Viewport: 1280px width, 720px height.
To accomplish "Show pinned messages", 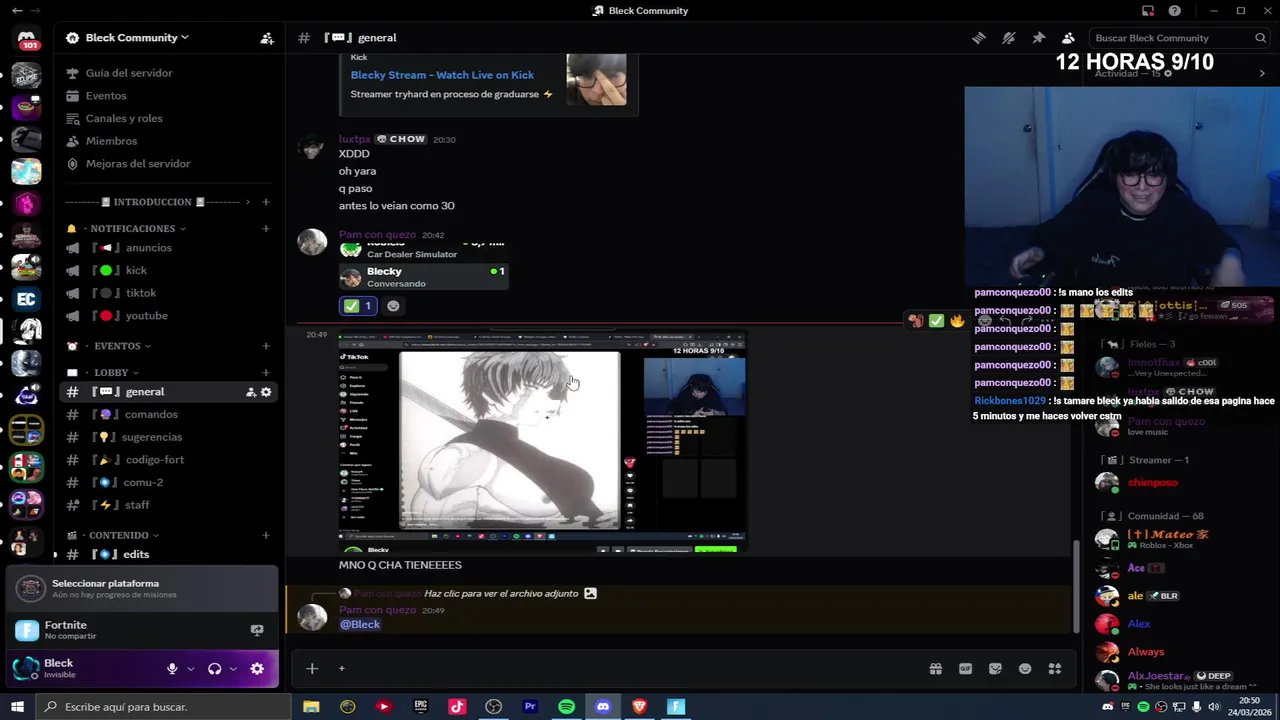I will click(1039, 38).
